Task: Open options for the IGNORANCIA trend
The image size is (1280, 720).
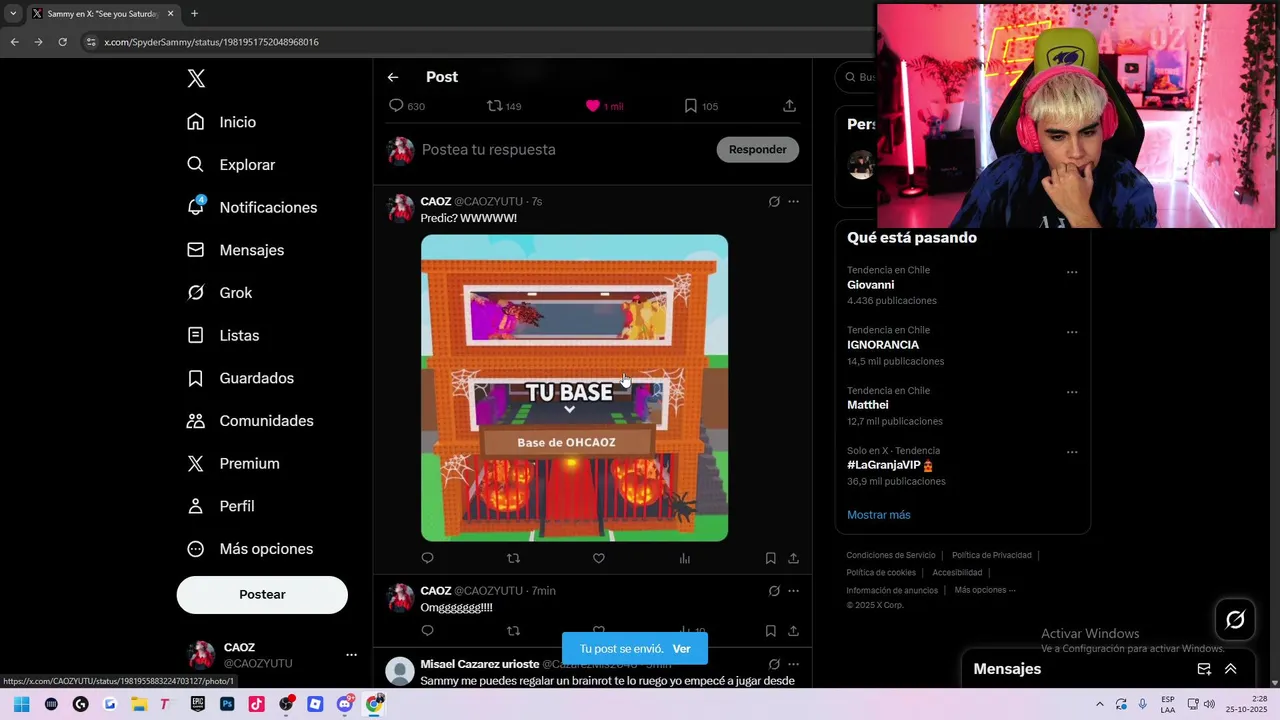Action: 1072,332
